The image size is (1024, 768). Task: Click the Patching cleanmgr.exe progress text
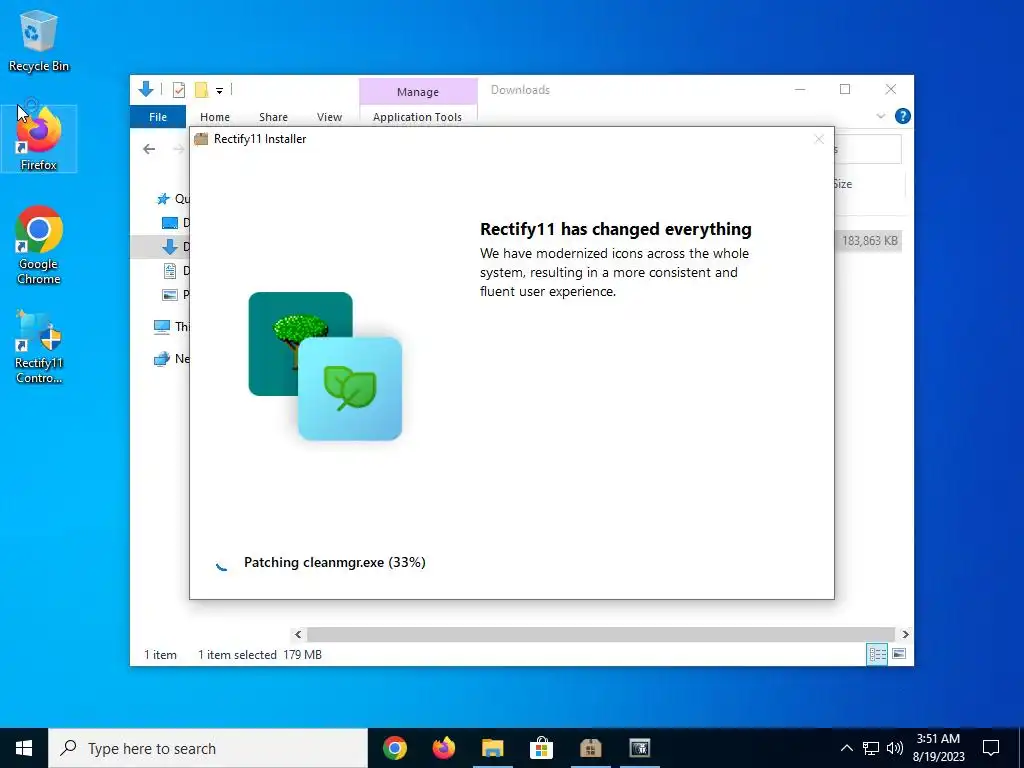[334, 562]
